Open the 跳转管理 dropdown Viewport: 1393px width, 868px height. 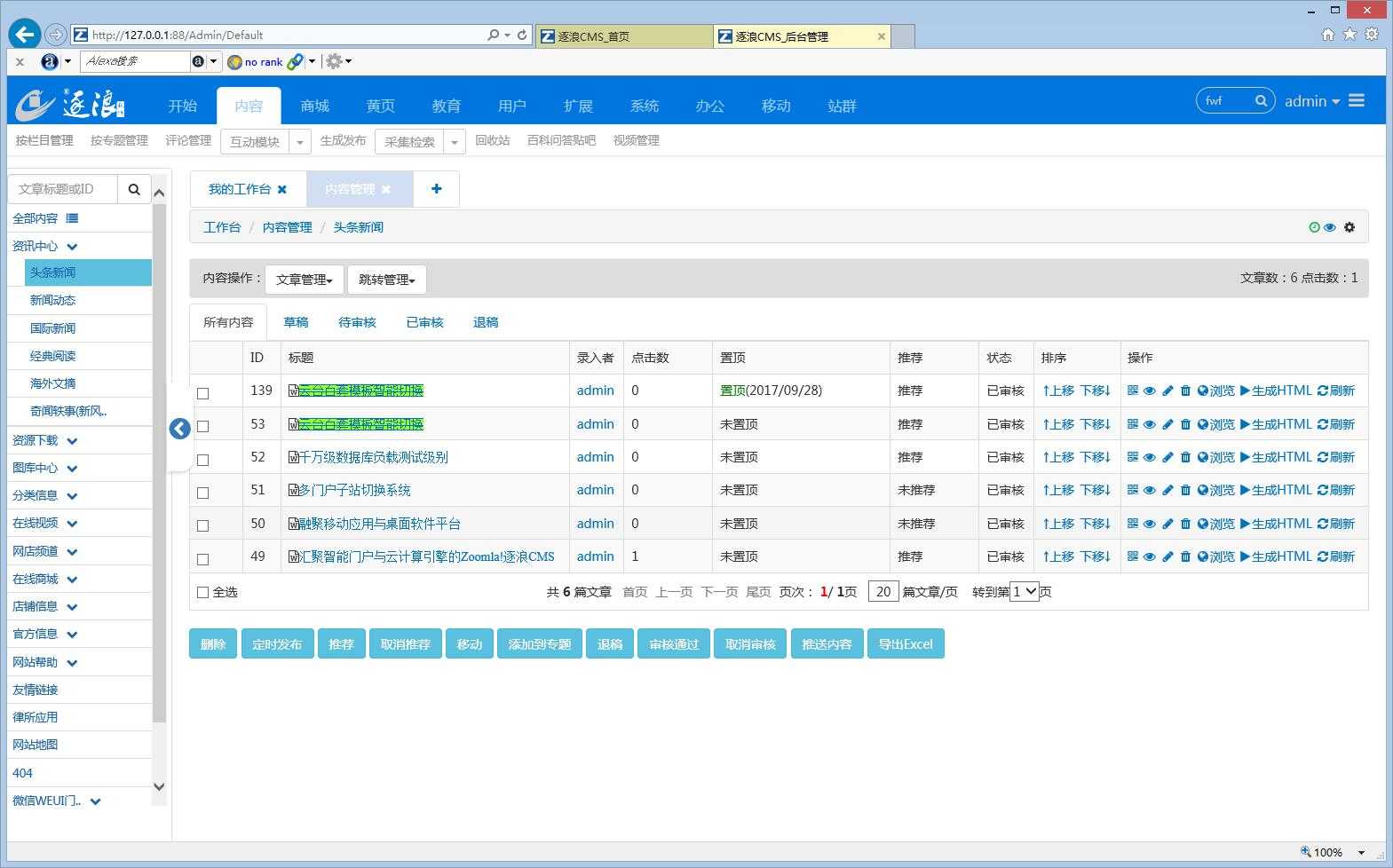(x=387, y=279)
